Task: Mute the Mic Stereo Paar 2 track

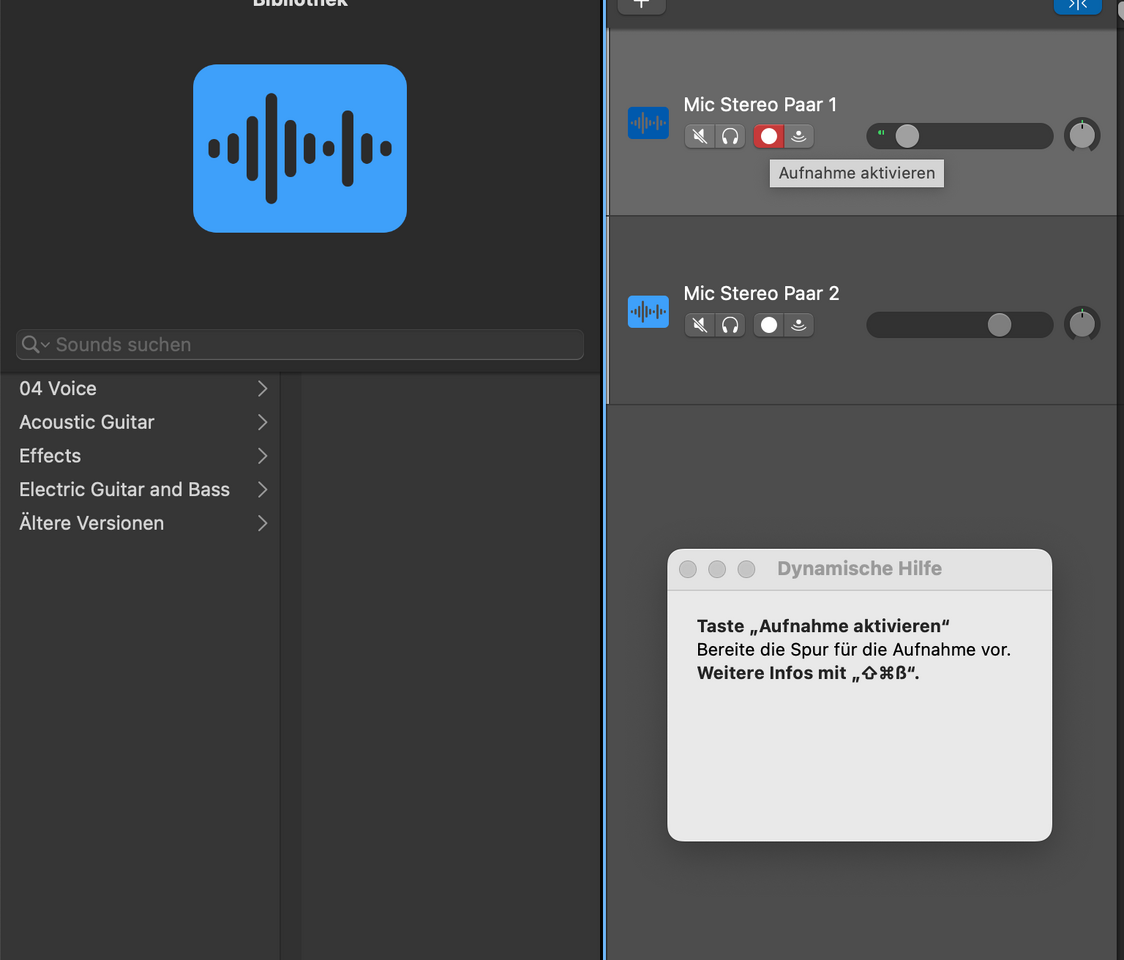Action: tap(700, 325)
